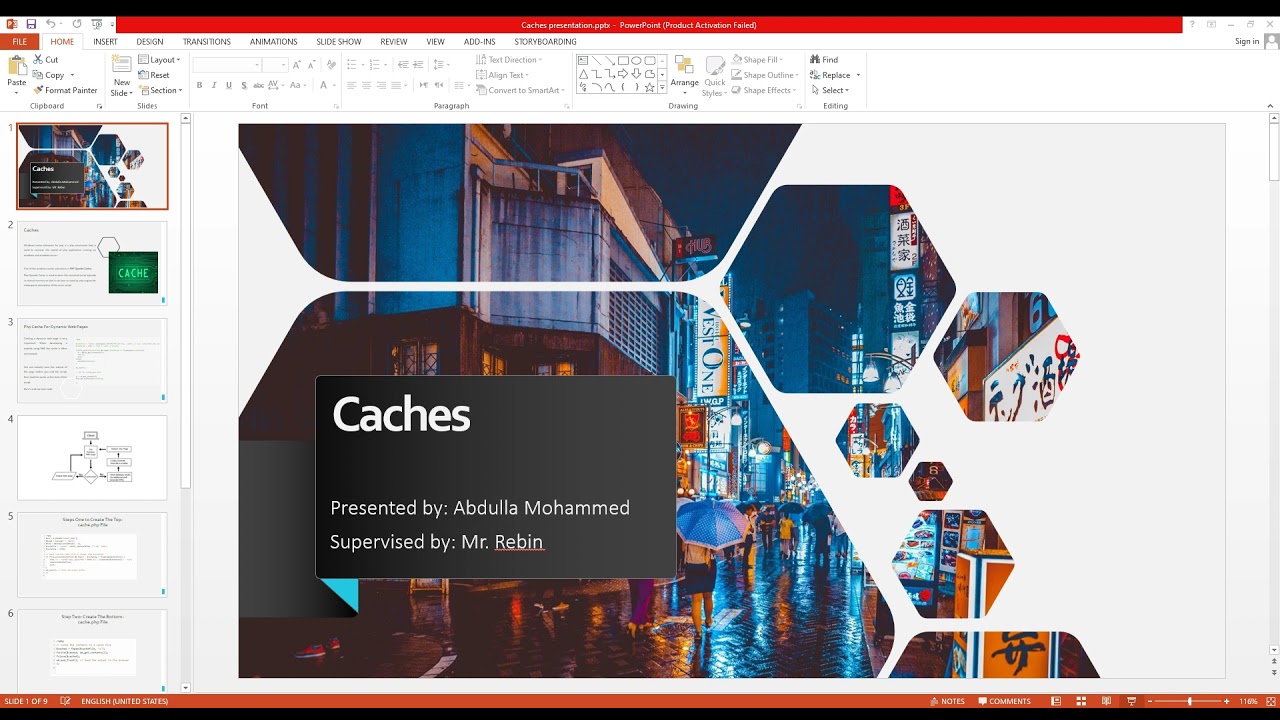Image resolution: width=1280 pixels, height=720 pixels.
Task: Expand the Shape Fill dropdown
Action: 758,60
